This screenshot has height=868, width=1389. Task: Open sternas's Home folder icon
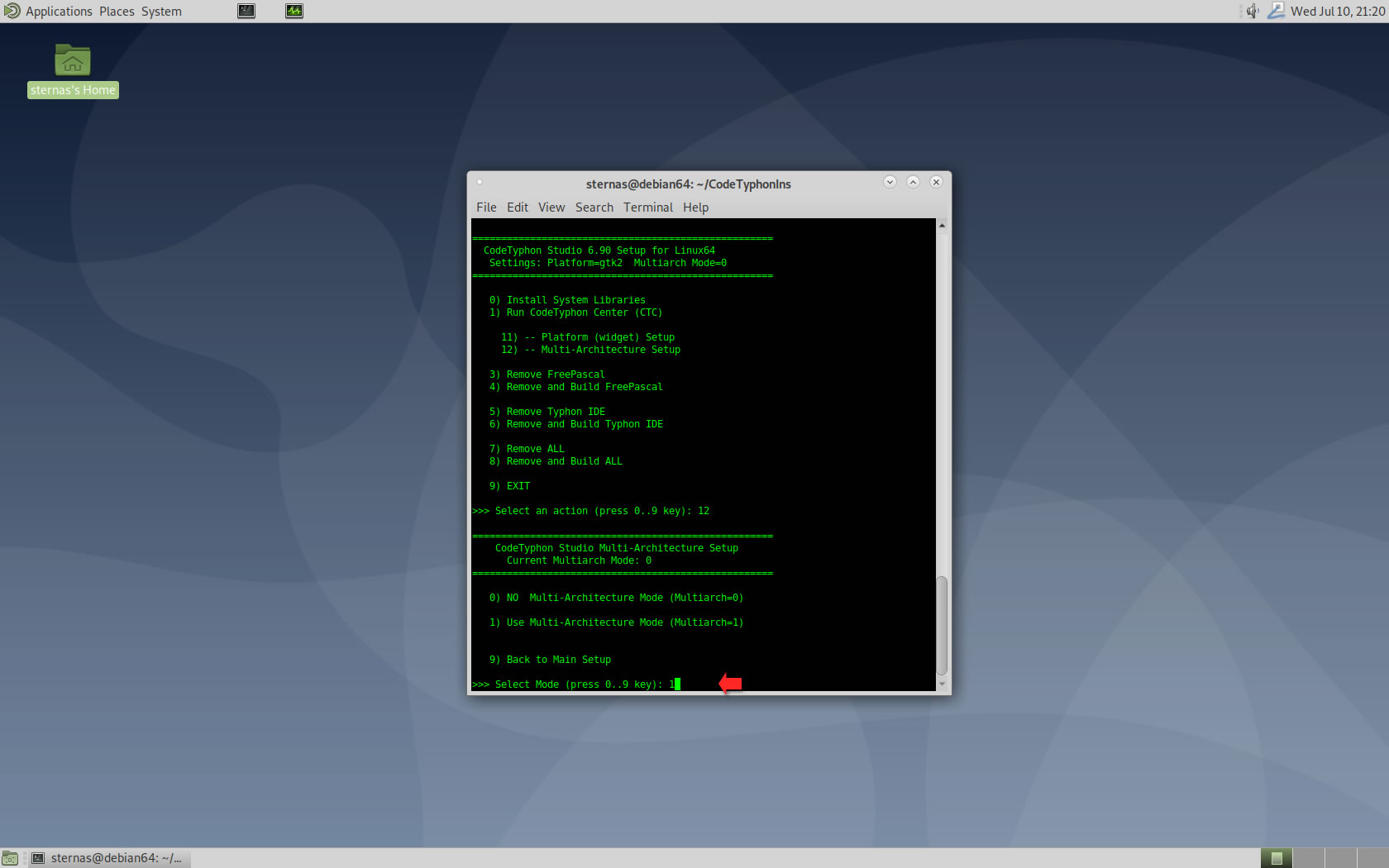point(73,61)
